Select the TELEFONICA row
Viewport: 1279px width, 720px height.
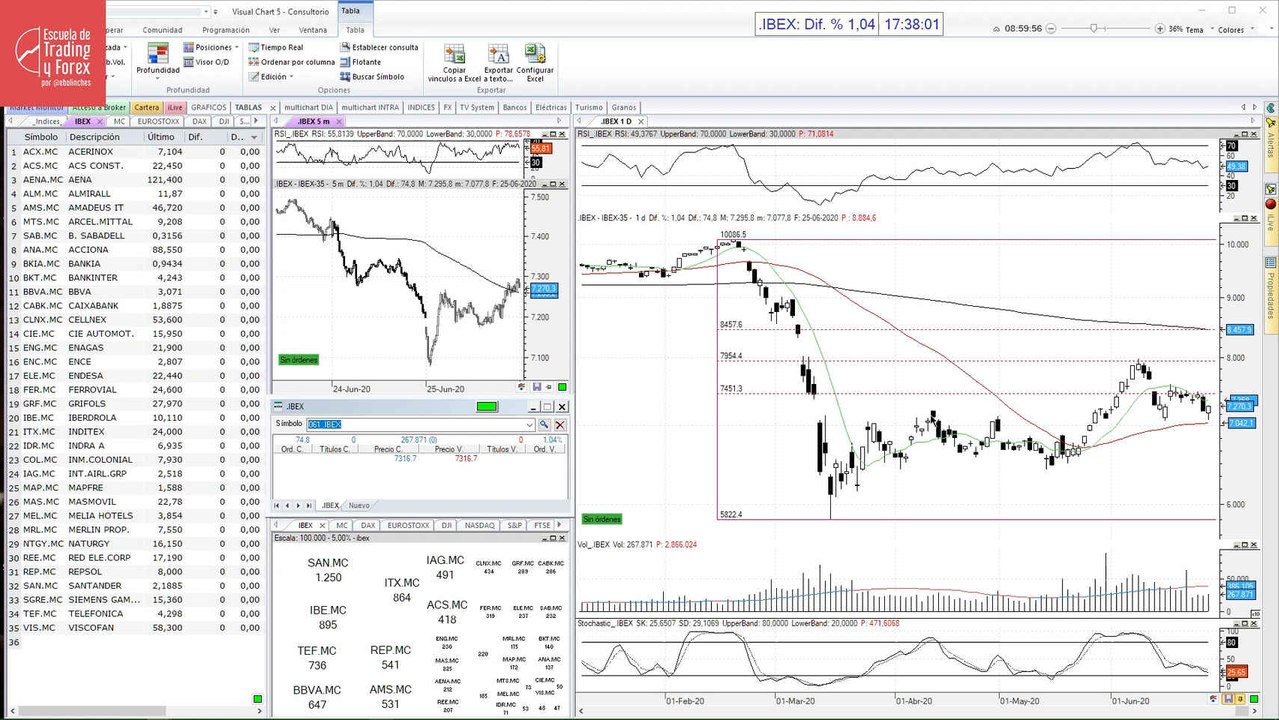pyautogui.click(x=135, y=613)
